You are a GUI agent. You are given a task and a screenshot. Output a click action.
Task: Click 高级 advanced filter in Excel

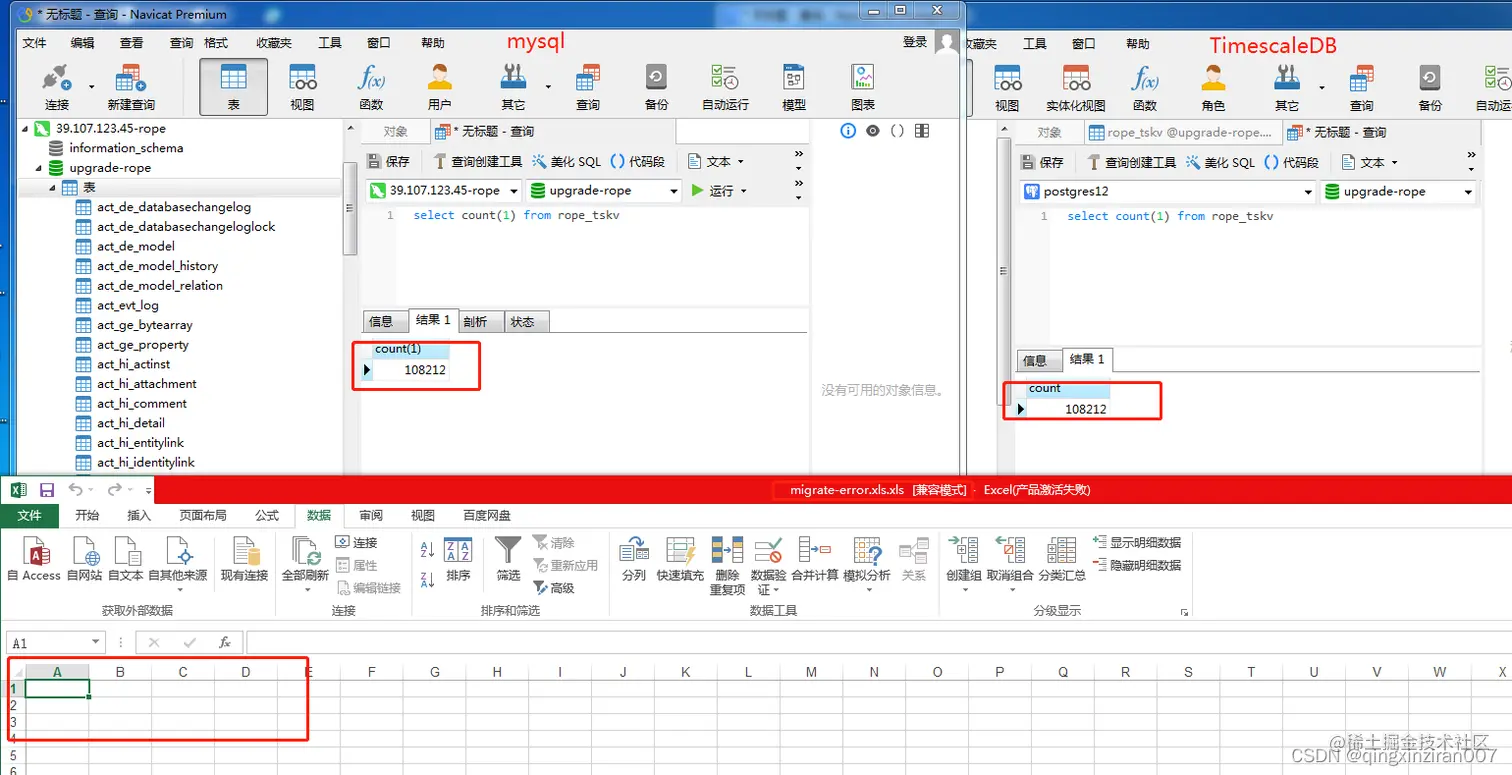pyautogui.click(x=554, y=588)
